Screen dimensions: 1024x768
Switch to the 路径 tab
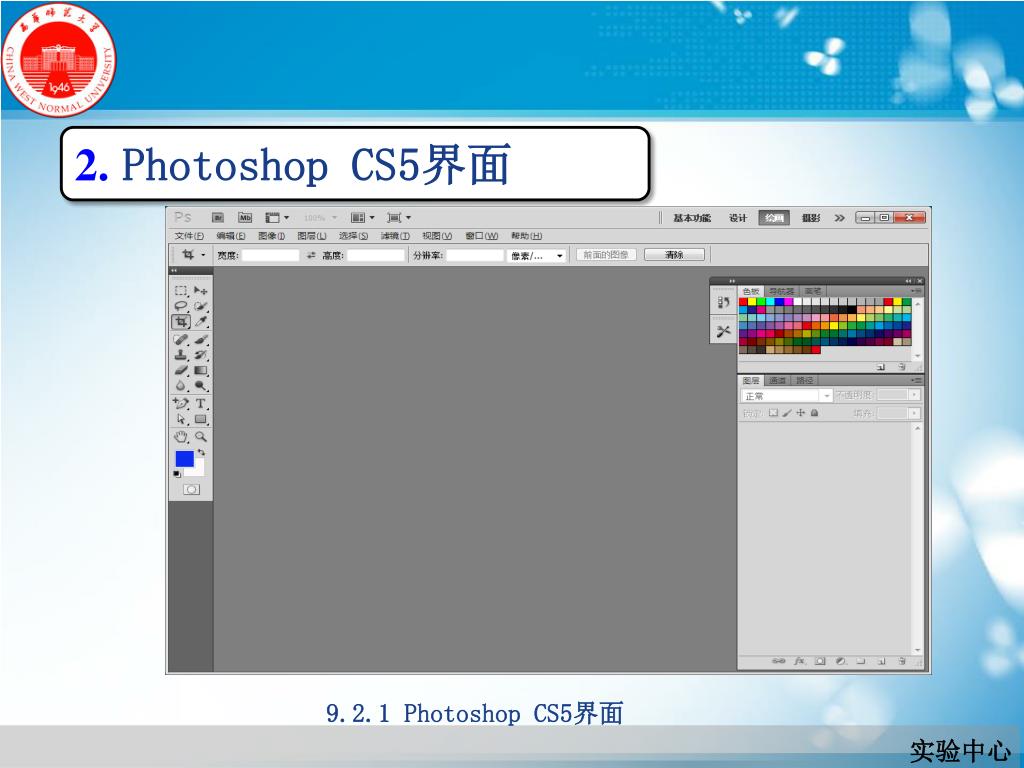click(805, 380)
